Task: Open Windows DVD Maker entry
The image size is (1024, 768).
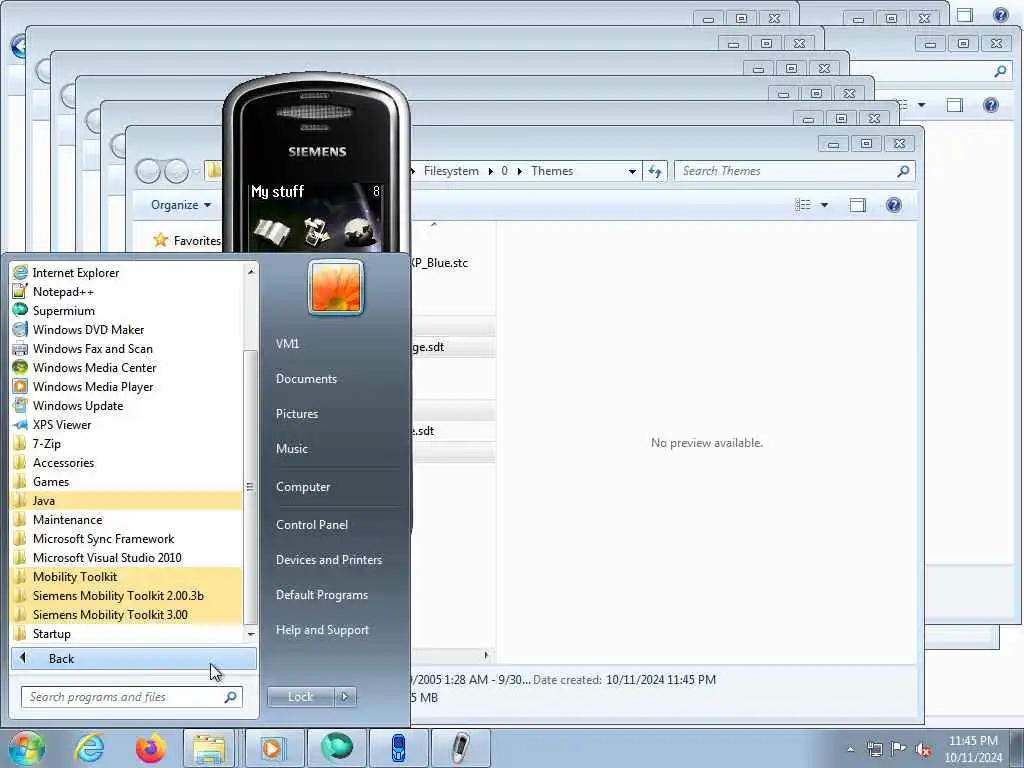Action: [127, 330]
